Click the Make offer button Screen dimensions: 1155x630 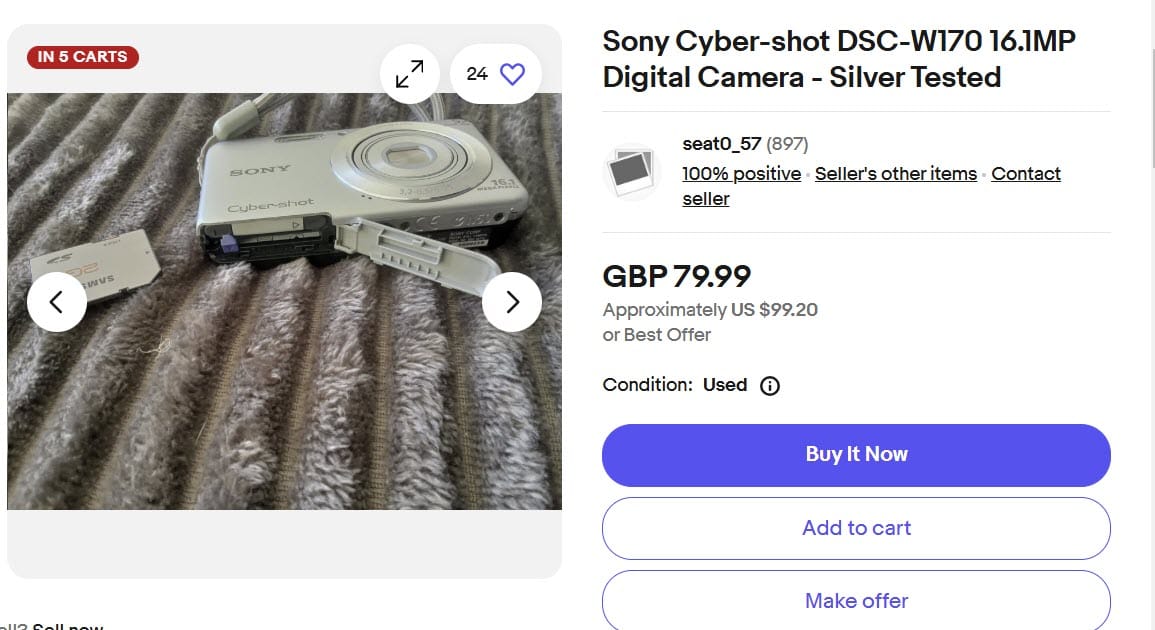point(856,601)
